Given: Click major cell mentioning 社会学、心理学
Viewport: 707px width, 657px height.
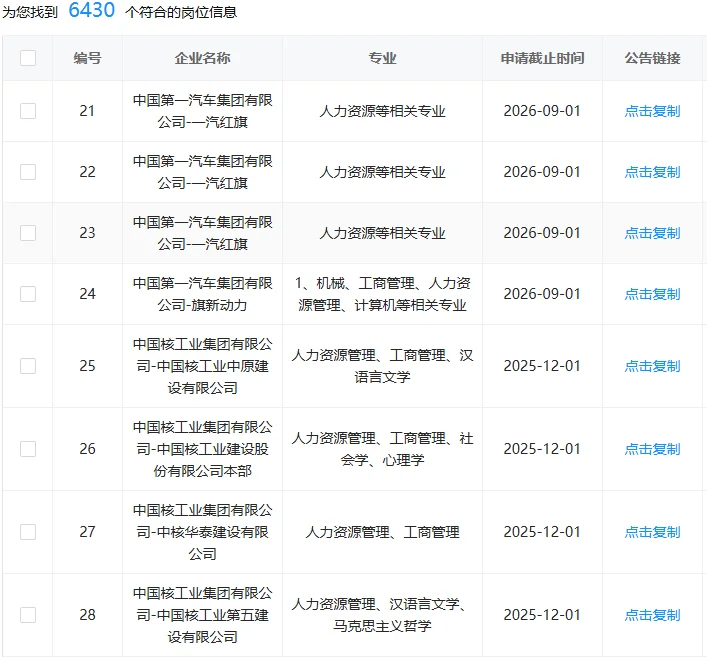Looking at the screenshot, I should (382, 449).
